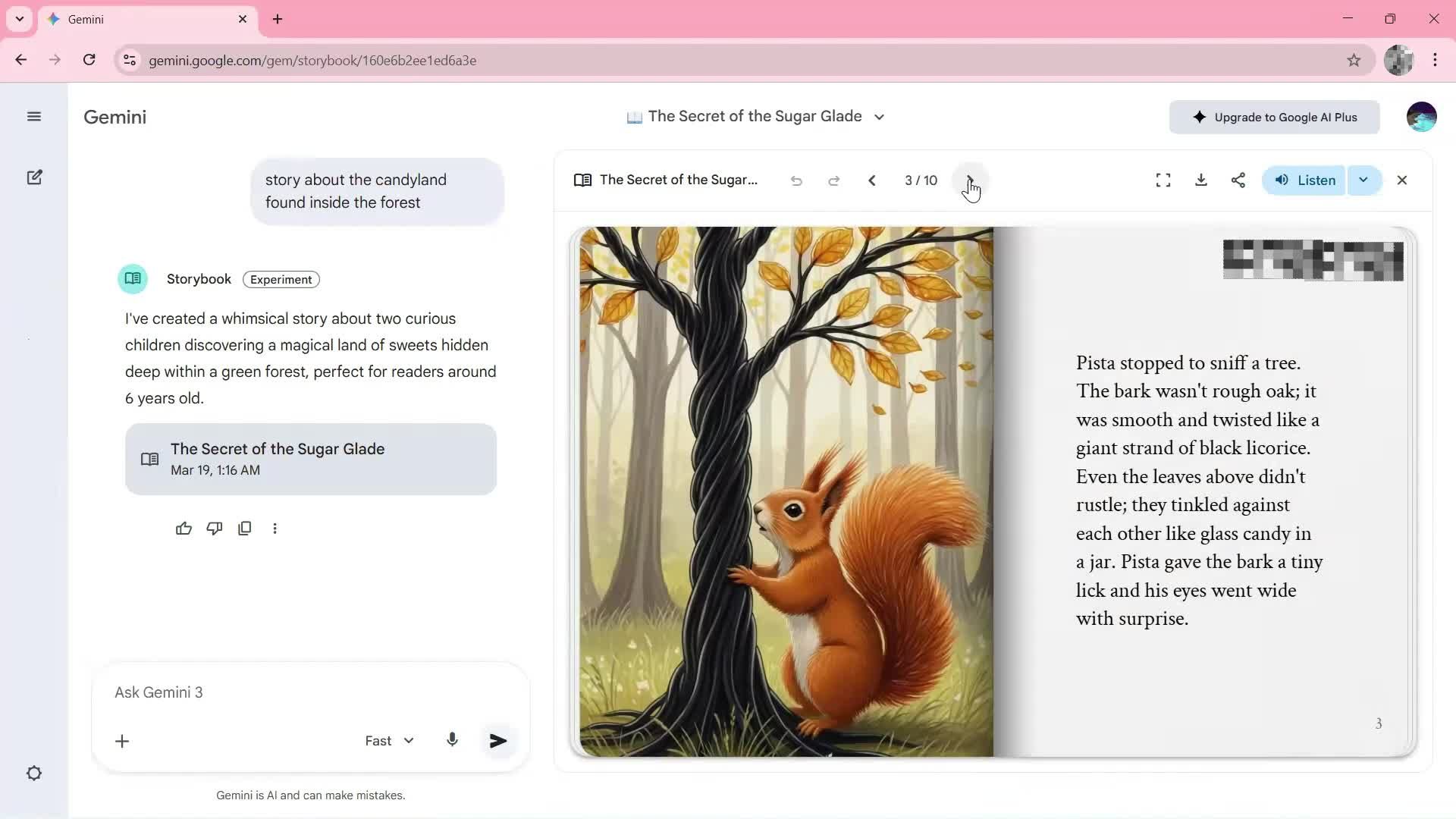
Task: Click the thumbs up feedback icon
Action: 184,529
